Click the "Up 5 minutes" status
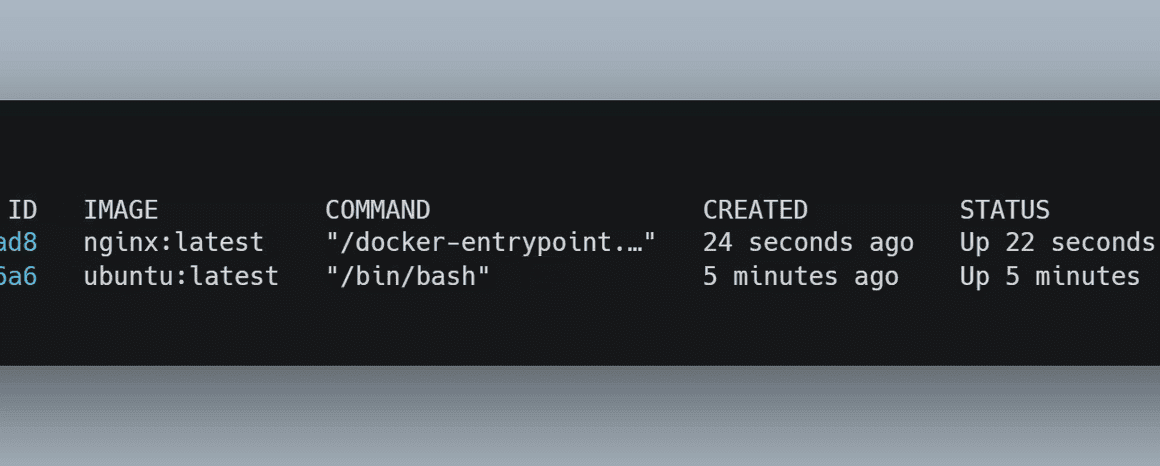 [x=1050, y=276]
